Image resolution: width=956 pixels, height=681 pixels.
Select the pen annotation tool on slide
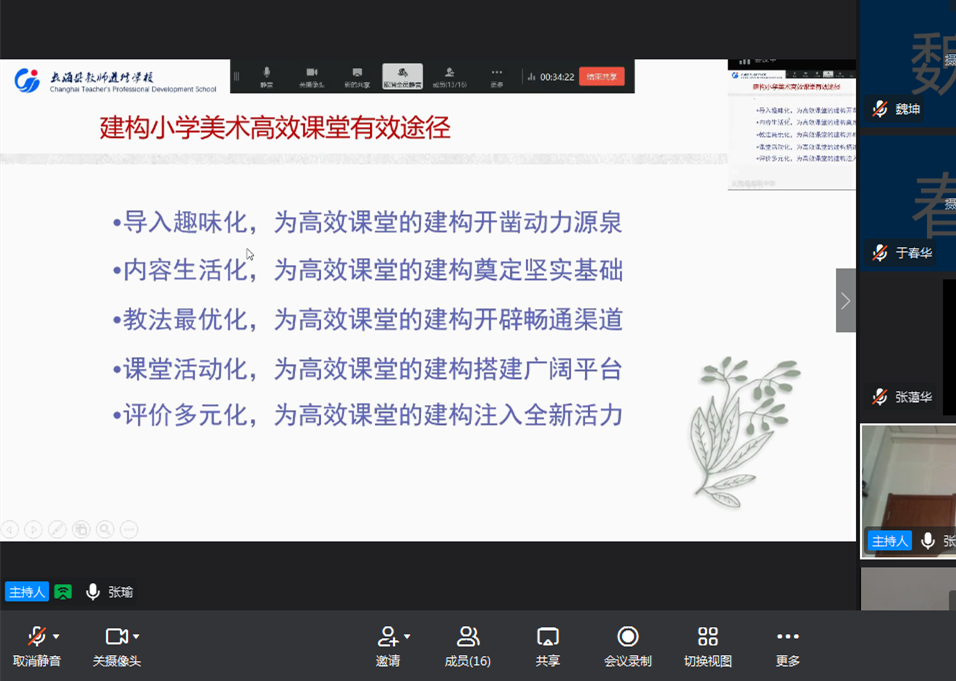click(57, 529)
